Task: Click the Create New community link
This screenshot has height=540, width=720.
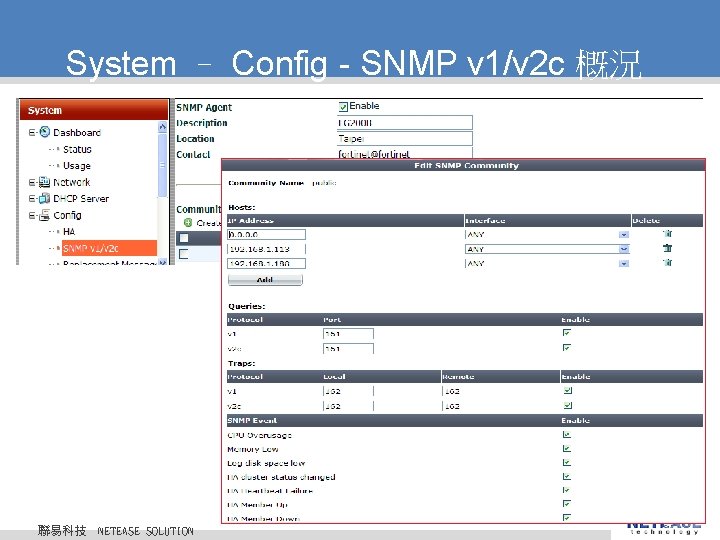Action: tap(208, 223)
